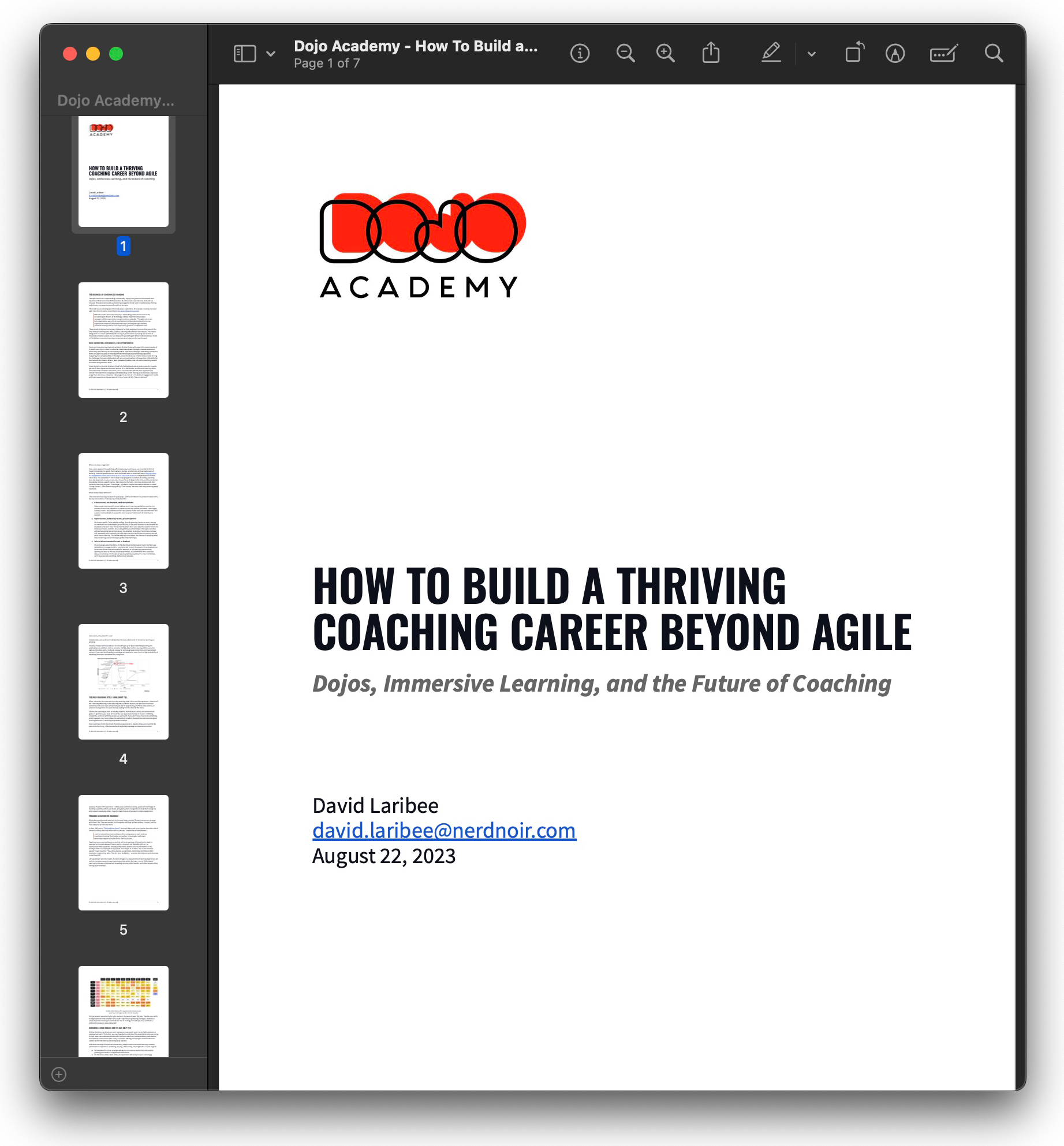Image resolution: width=1064 pixels, height=1146 pixels.
Task: Zoom out of the page
Action: (625, 54)
